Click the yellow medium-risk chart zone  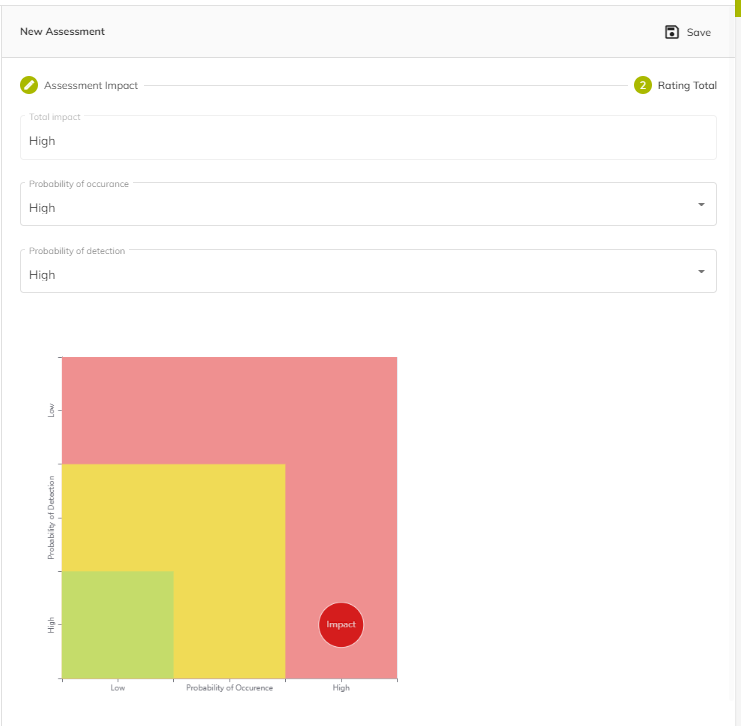pyautogui.click(x=174, y=518)
